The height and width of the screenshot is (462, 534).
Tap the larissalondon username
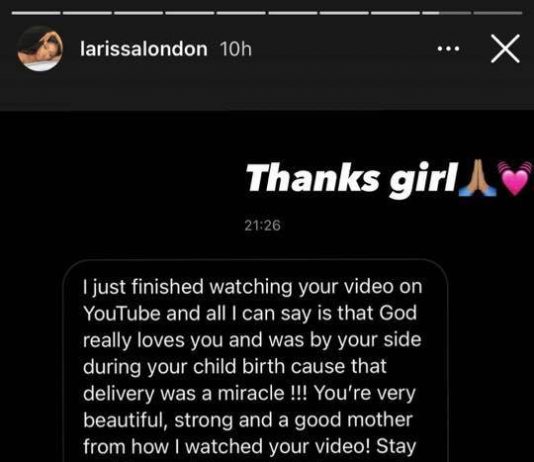pos(144,49)
